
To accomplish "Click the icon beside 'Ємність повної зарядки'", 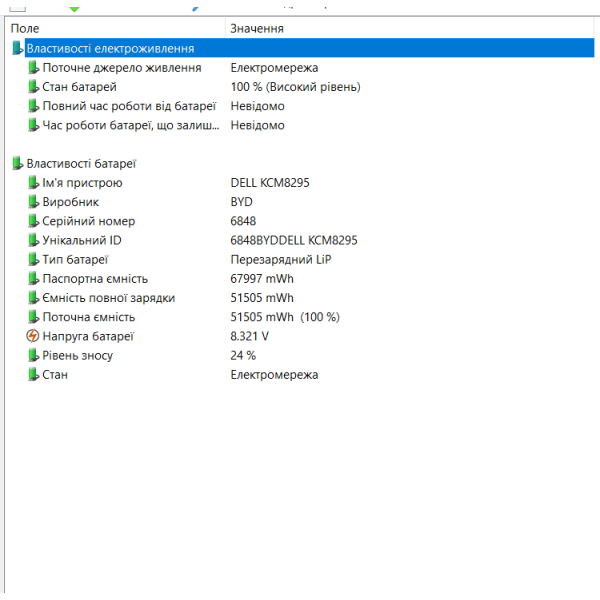I will click(x=33, y=297).
